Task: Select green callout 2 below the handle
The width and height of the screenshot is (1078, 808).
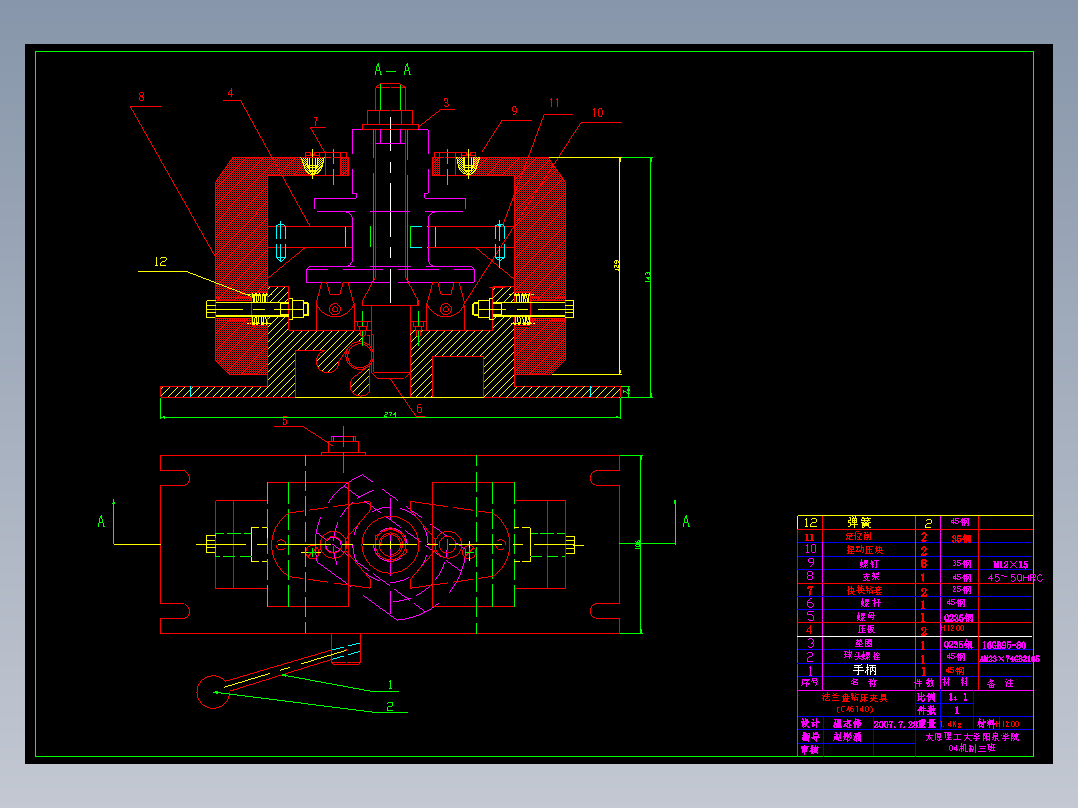Action: (390, 706)
